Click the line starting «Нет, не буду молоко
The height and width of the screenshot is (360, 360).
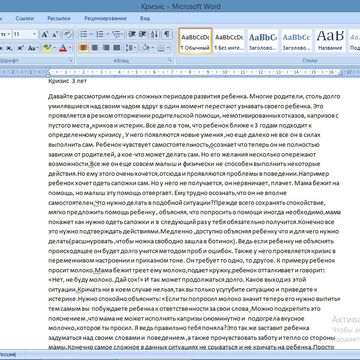click(x=177, y=280)
